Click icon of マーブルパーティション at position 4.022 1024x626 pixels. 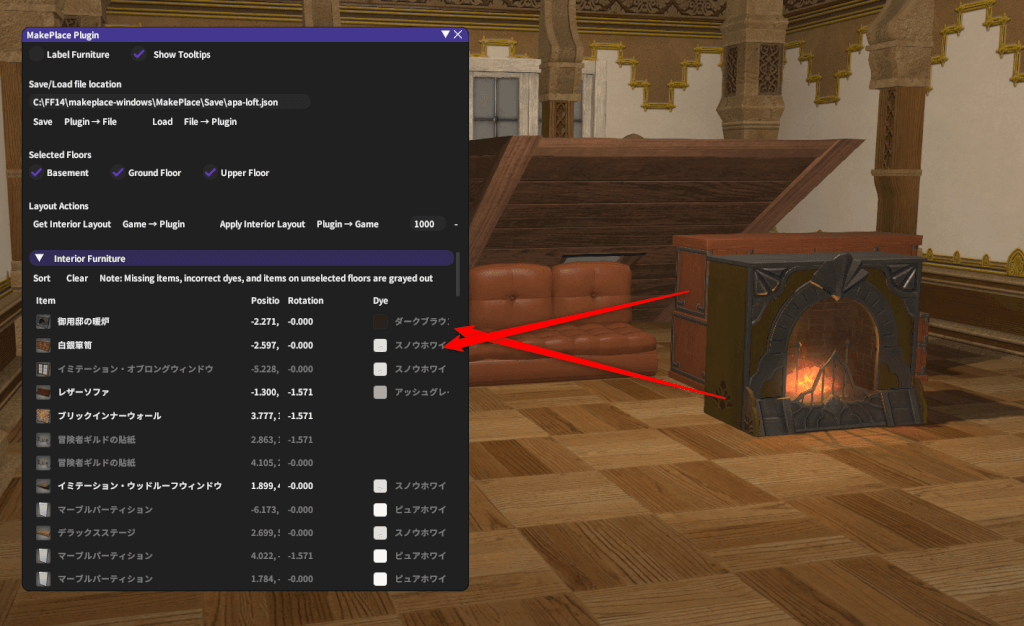[x=43, y=556]
